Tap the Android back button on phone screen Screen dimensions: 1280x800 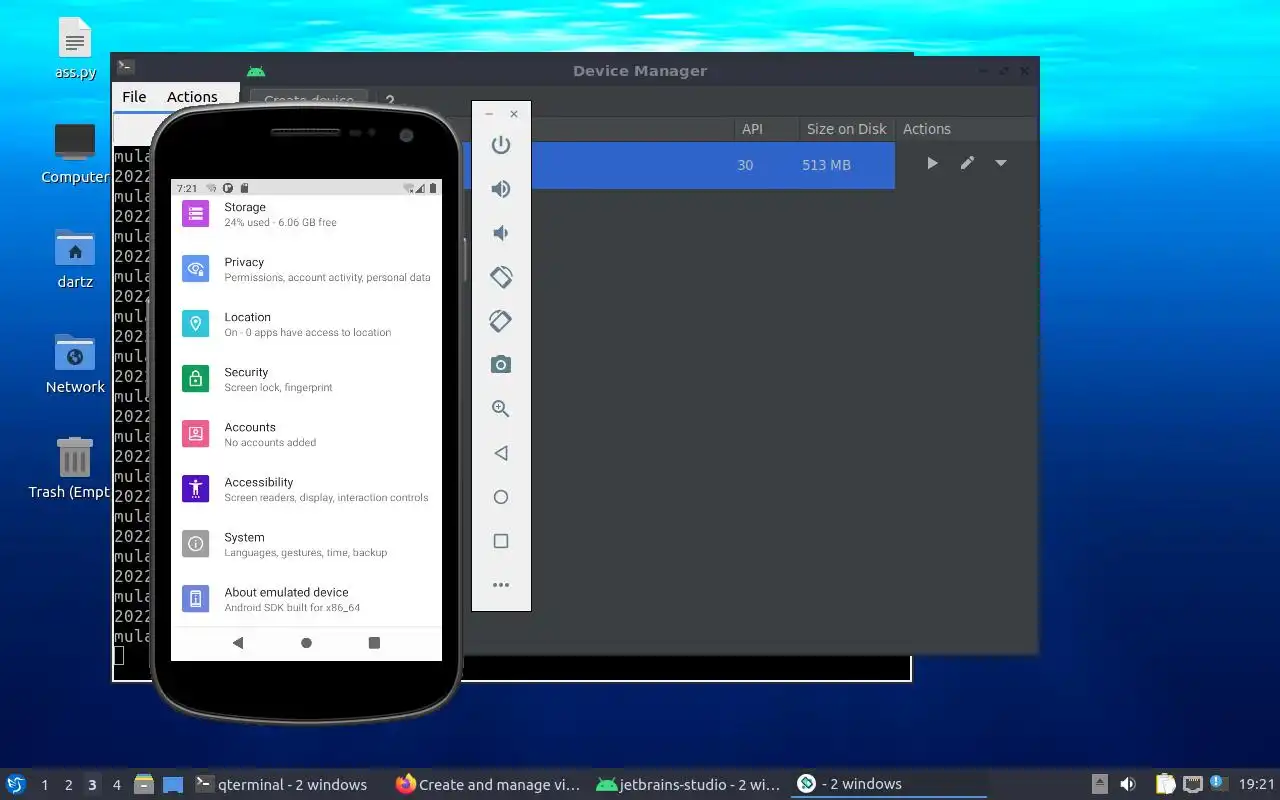tap(238, 643)
